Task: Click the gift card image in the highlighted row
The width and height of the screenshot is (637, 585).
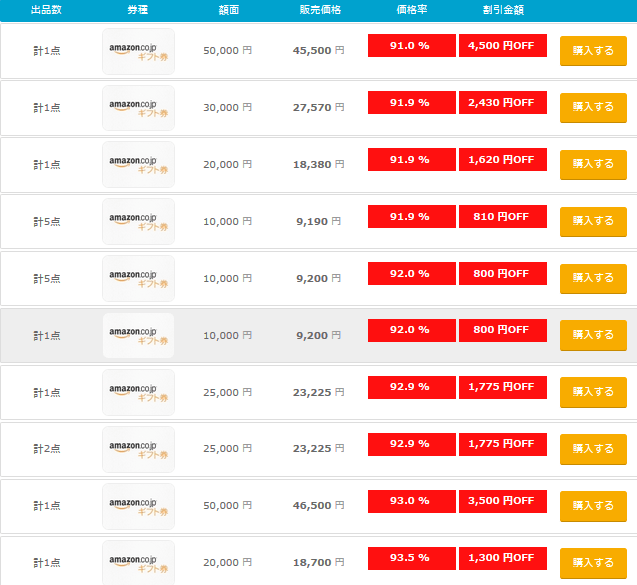Action: click(139, 336)
